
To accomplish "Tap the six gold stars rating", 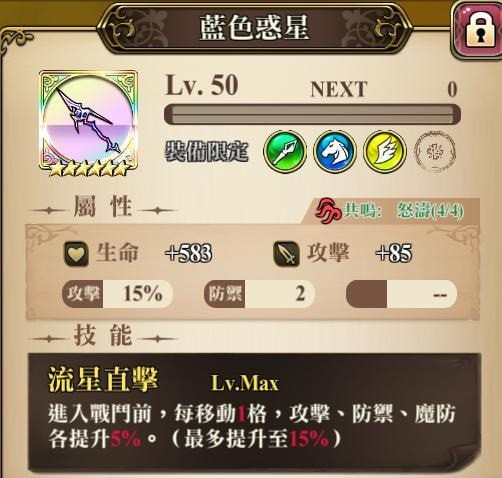I will 88,169.
